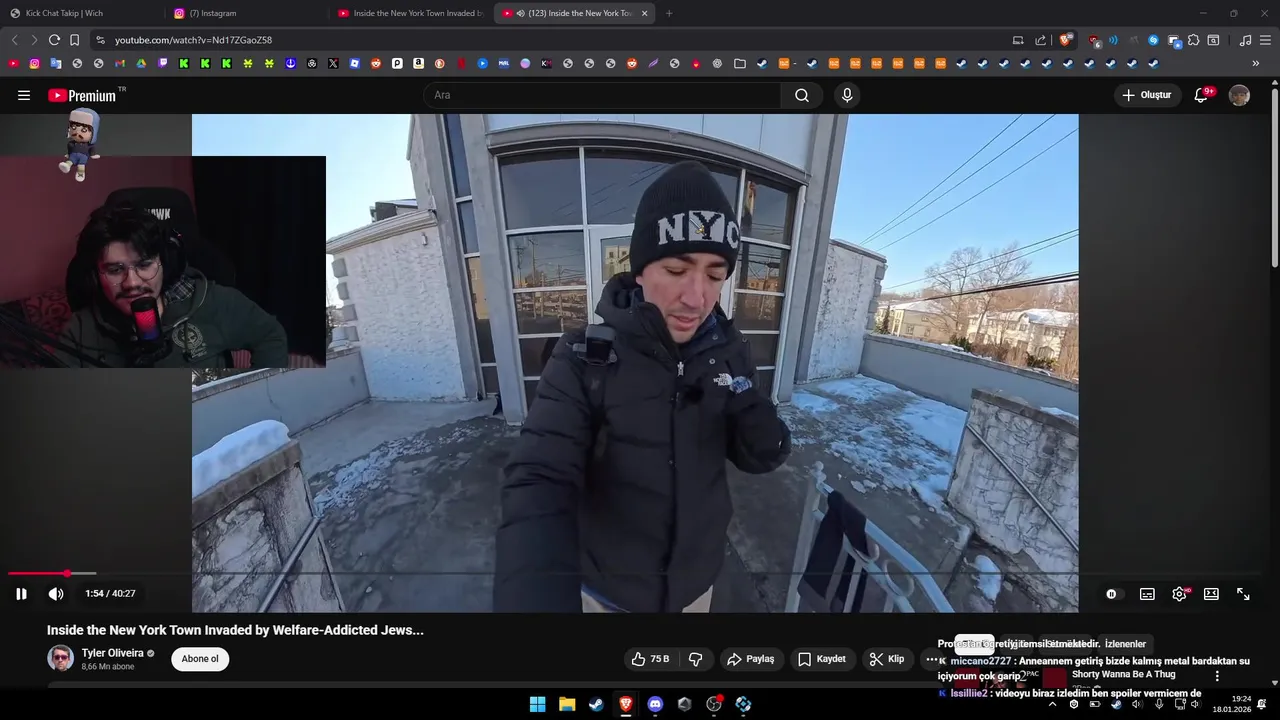Like the video with 75 B likes
Viewport: 1280px width, 720px height.
pyautogui.click(x=650, y=659)
